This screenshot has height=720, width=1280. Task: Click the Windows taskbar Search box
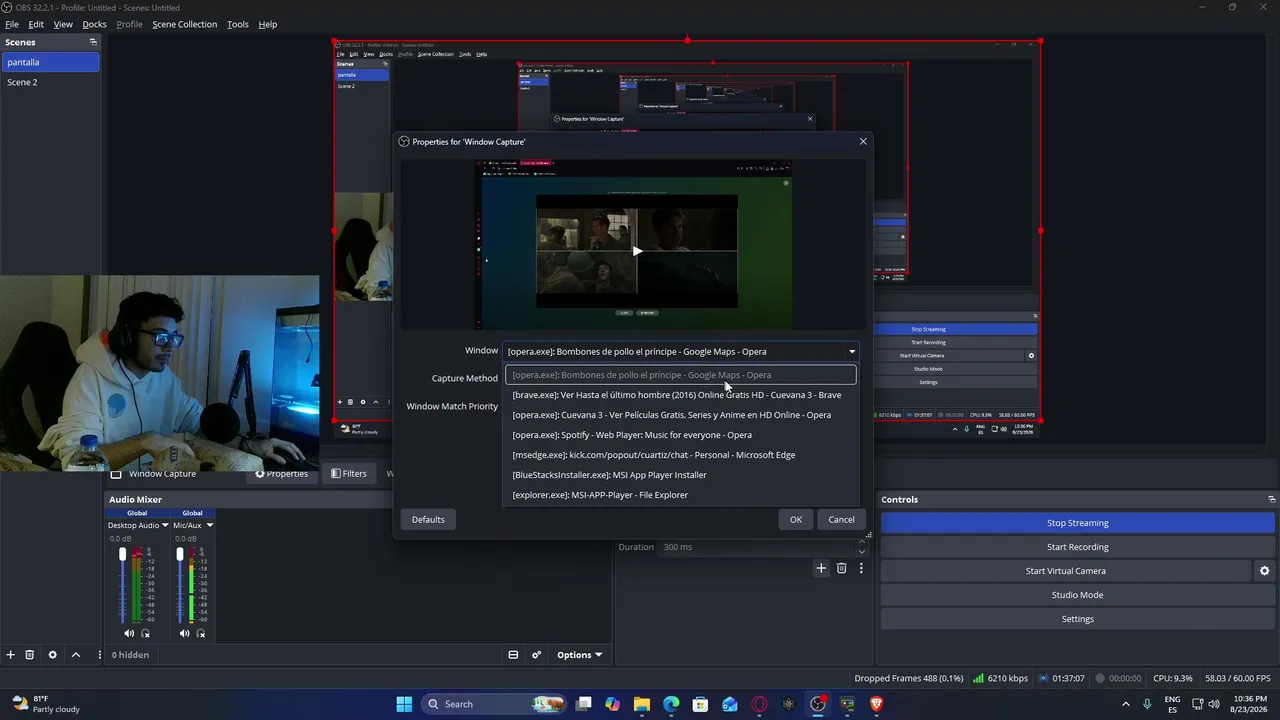pos(495,704)
